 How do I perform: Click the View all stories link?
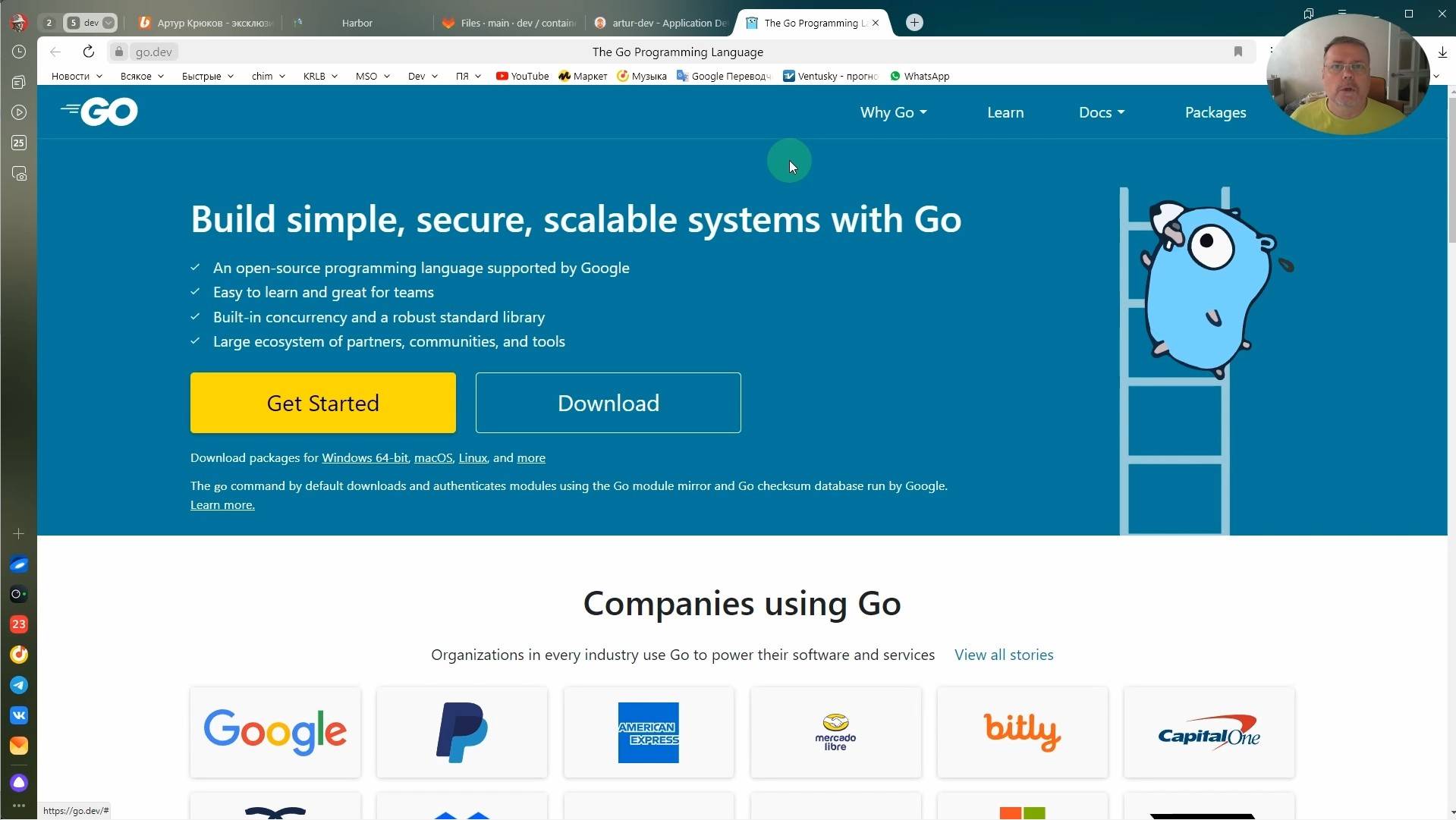point(1003,655)
